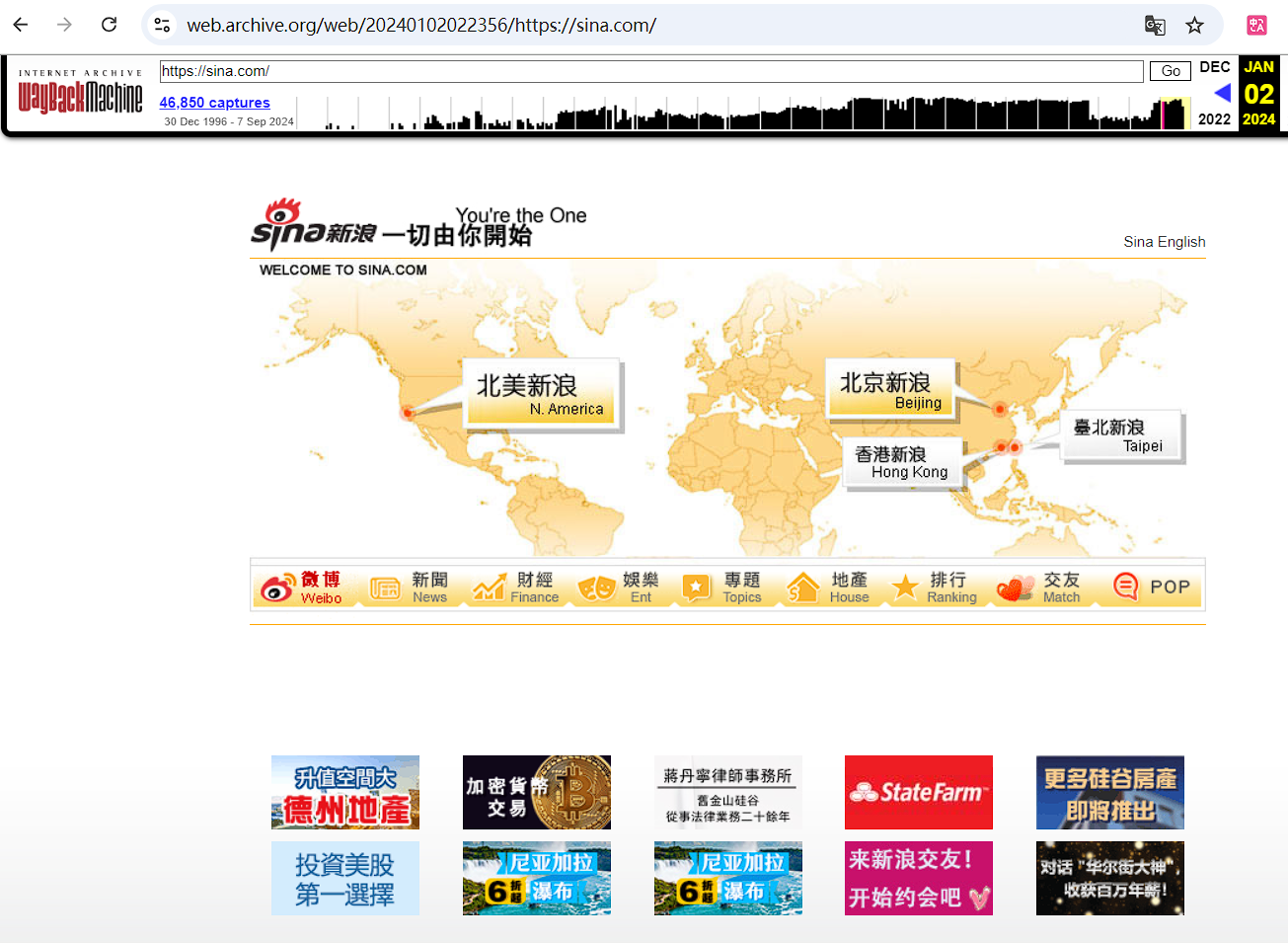Screen dimensions: 1288x943
Task: Open the Weibo eye logo icon
Action: pyautogui.click(x=277, y=588)
